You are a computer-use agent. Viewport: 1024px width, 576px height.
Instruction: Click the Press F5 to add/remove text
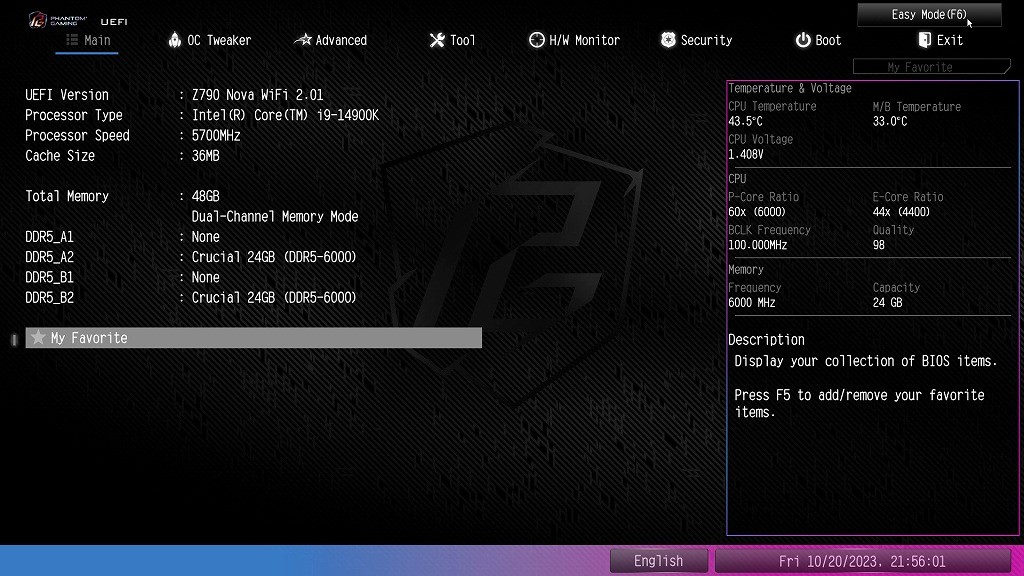859,403
